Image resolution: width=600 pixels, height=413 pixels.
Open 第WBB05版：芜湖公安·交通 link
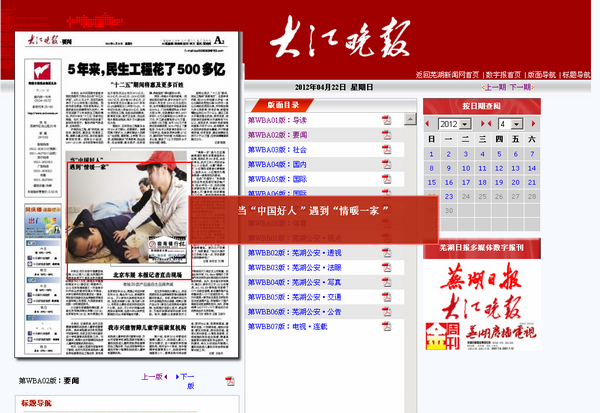point(294,297)
